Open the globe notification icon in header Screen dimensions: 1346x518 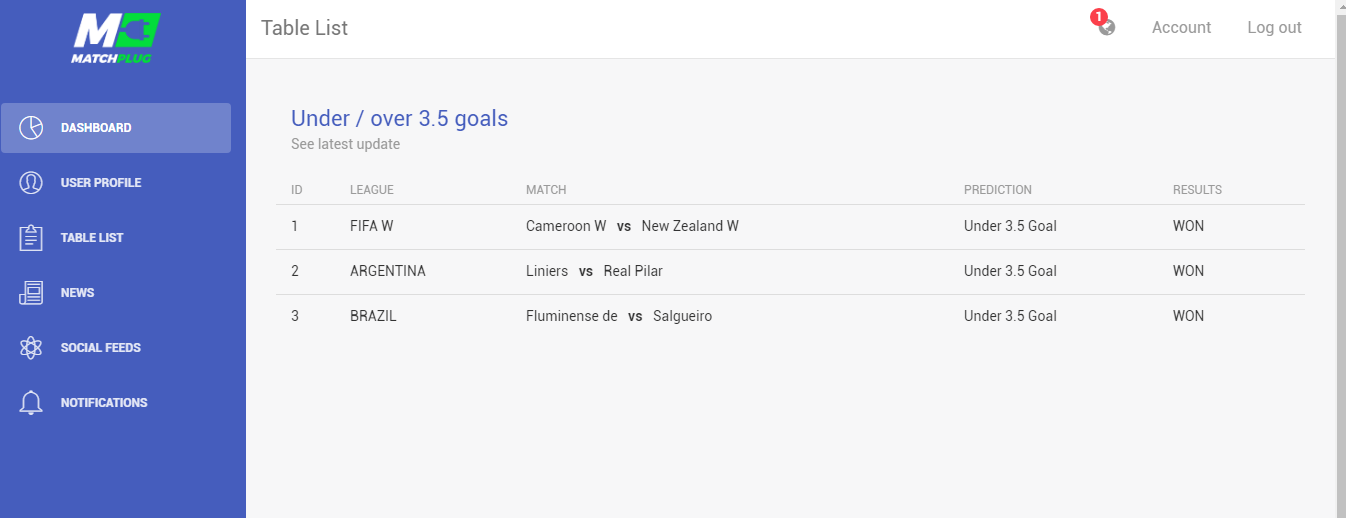coord(1107,28)
